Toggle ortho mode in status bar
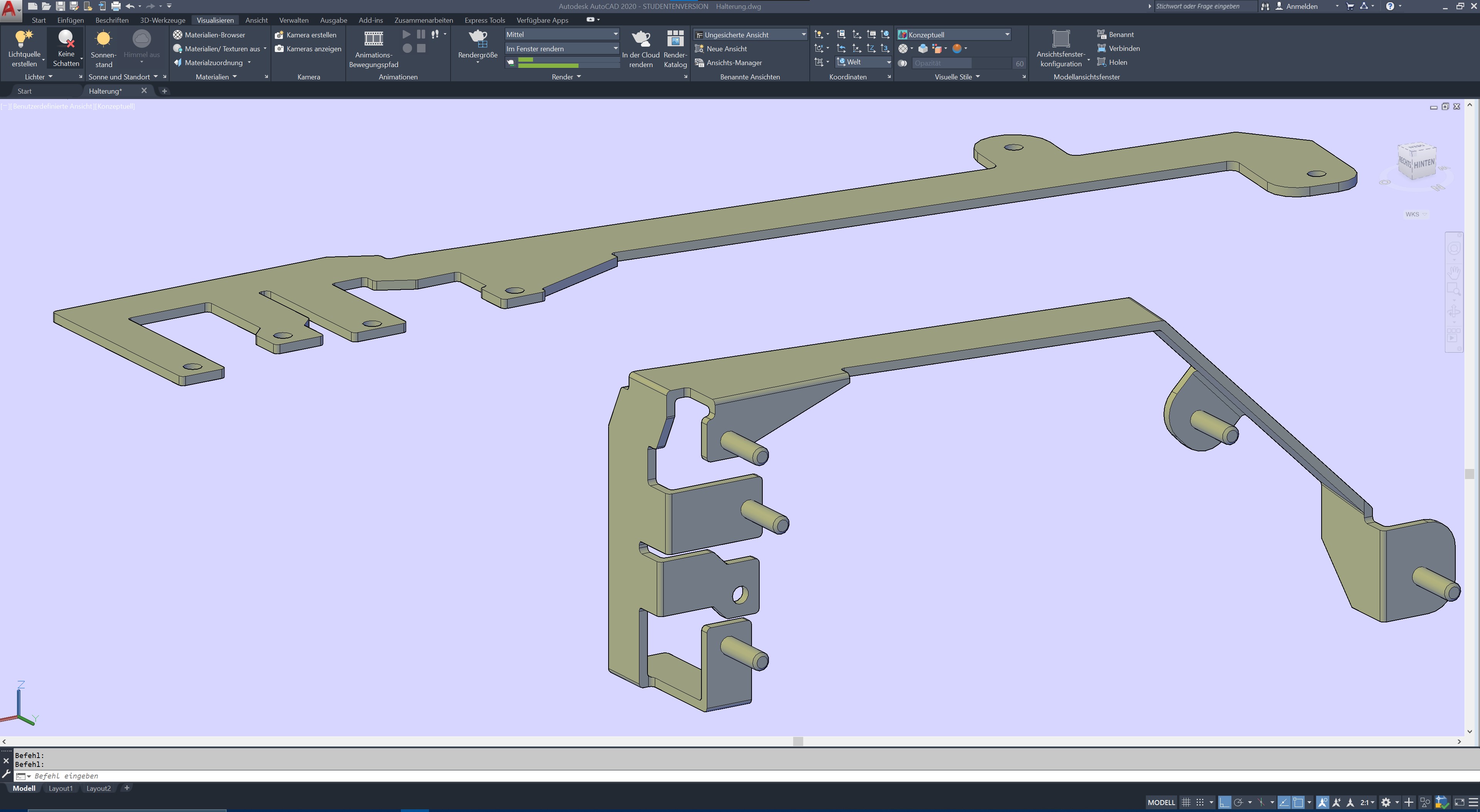This screenshot has width=1480, height=812. 1224,802
